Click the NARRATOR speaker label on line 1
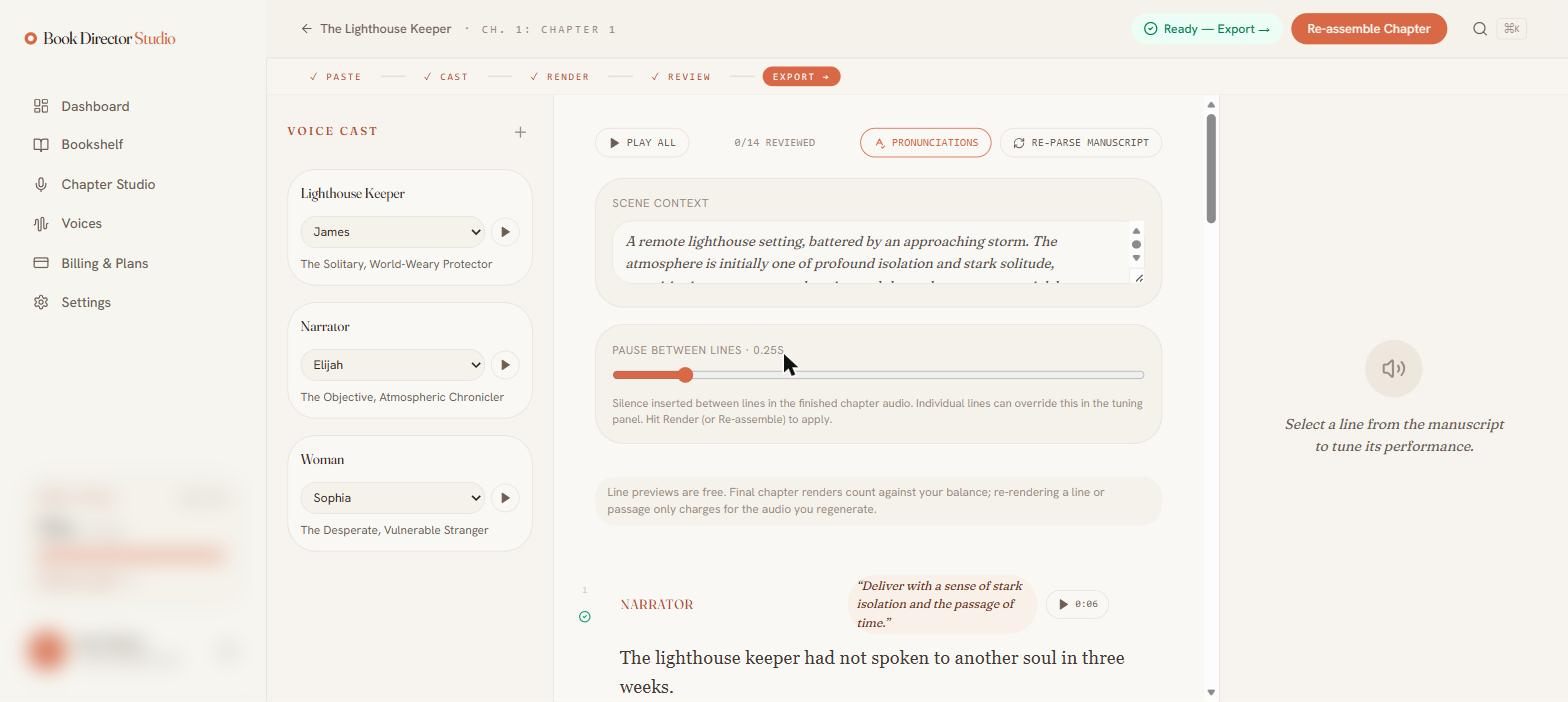 click(x=657, y=605)
